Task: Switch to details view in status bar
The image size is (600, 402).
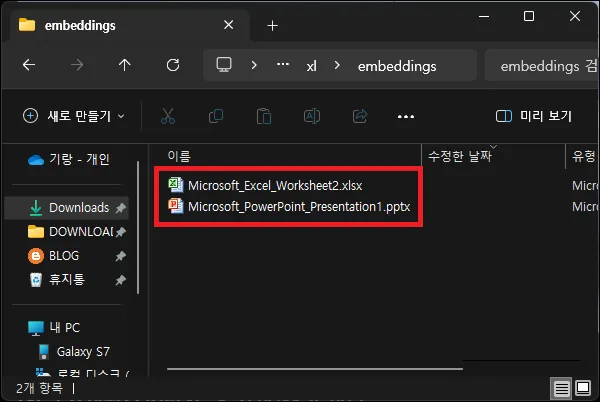Action: pos(561,389)
